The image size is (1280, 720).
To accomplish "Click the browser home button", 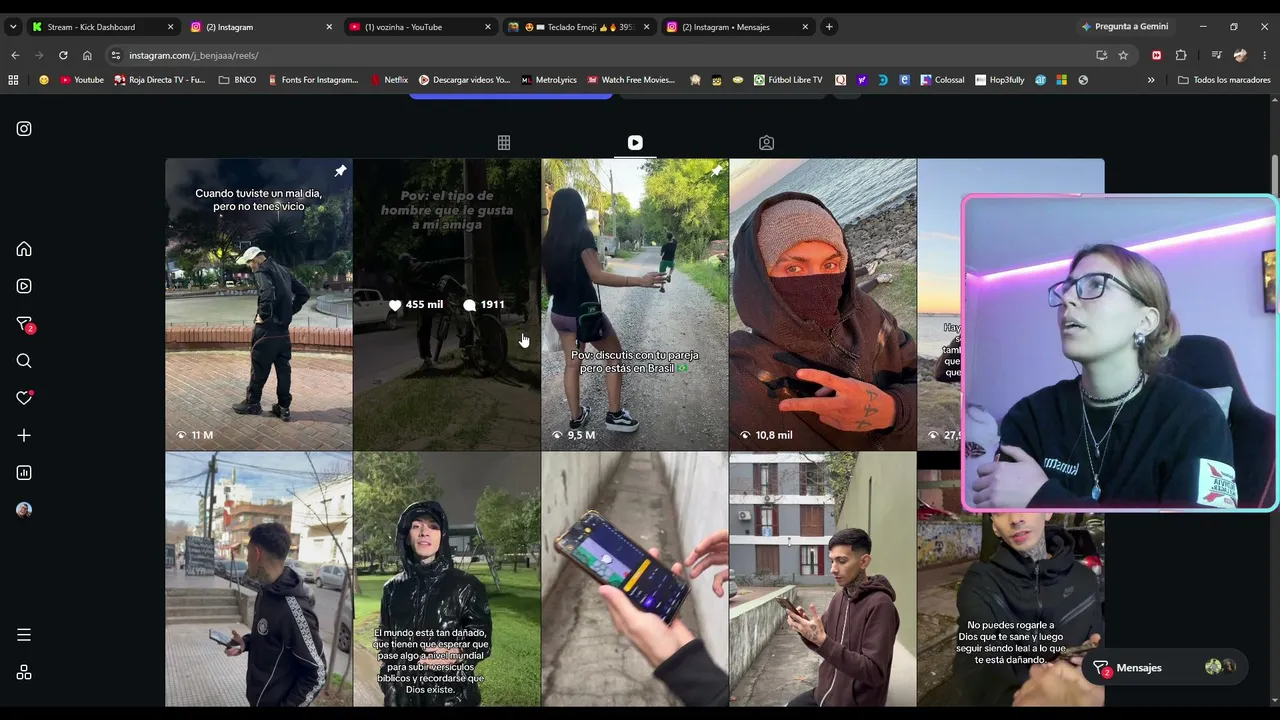I will [87, 55].
